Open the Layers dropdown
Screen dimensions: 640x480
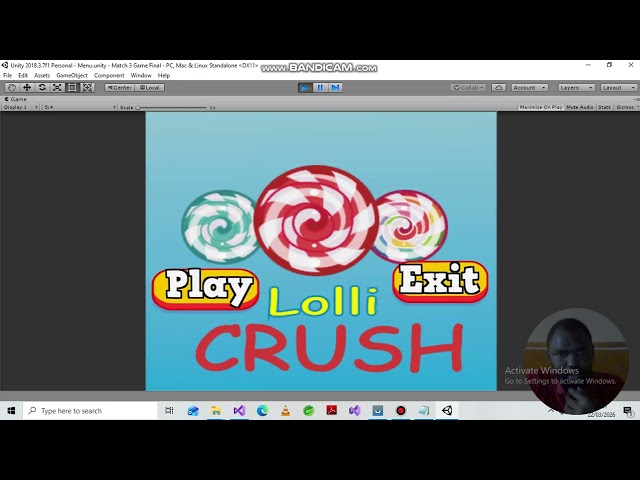point(576,87)
